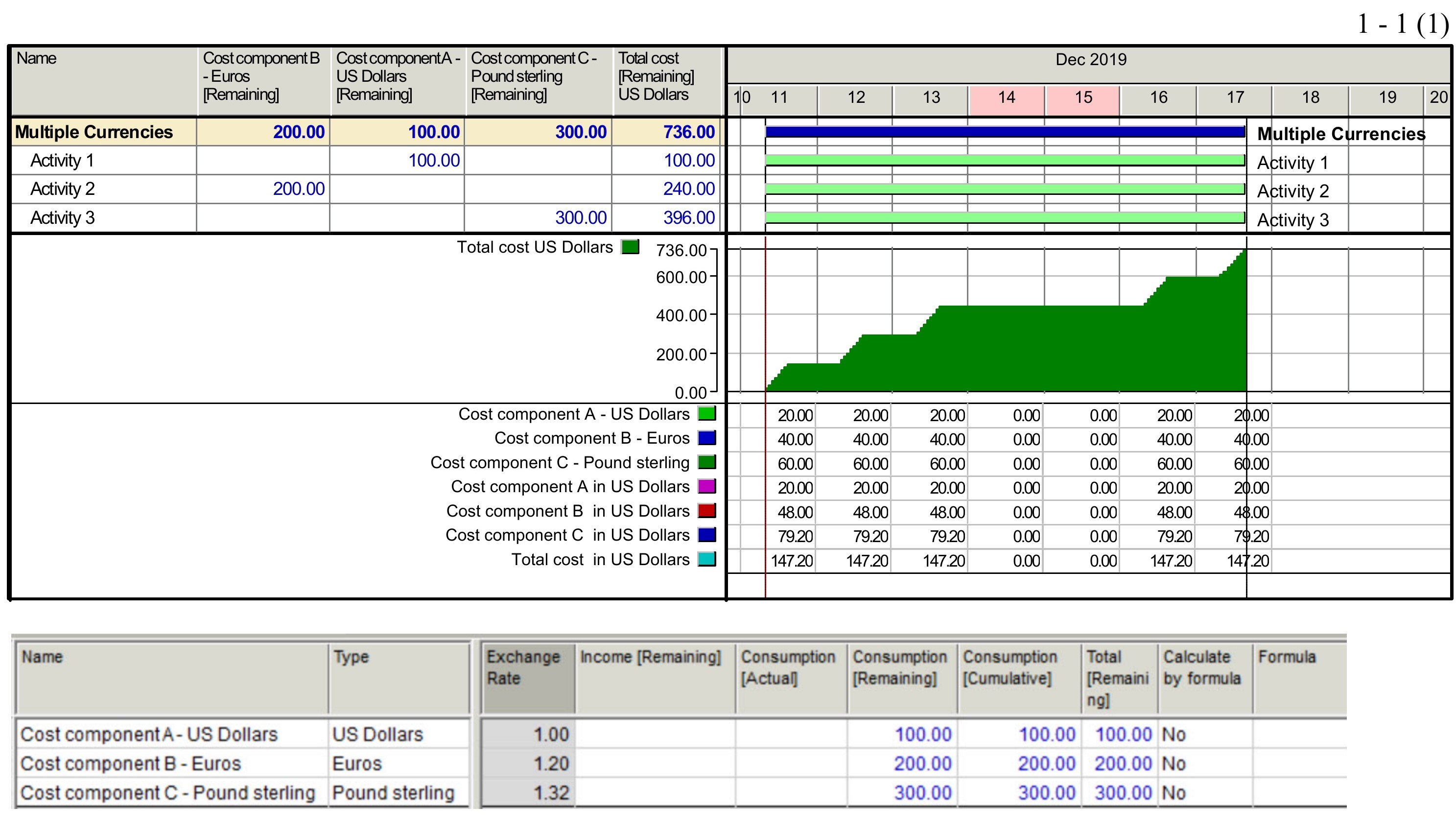1456x832 pixels.
Task: Click the Total cost [Remaining] US Dollars column header
Action: point(667,81)
